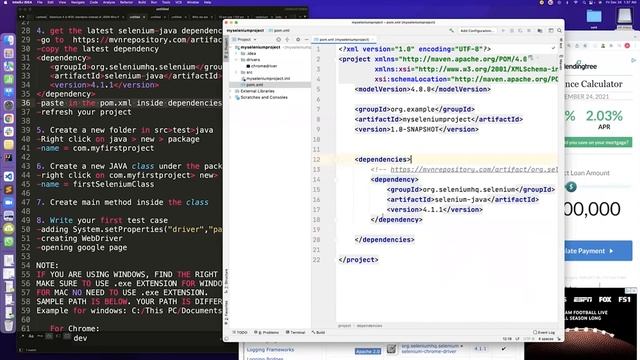Screen dimensions: 640x360
Task: Click the closing project tag on line 22
Action: (358, 260)
